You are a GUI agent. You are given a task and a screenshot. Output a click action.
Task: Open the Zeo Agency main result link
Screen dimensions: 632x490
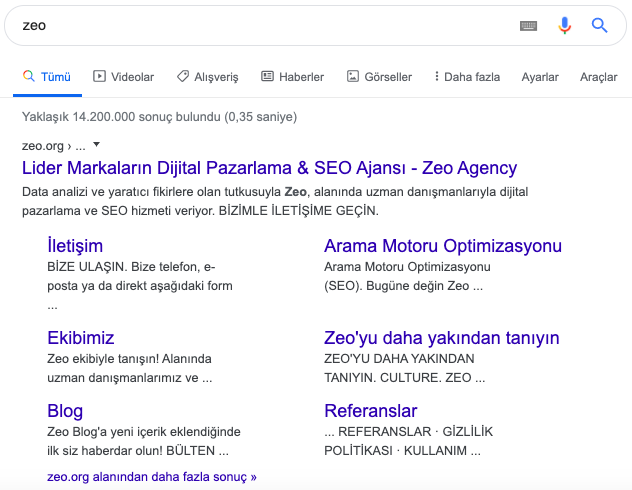[x=269, y=168]
